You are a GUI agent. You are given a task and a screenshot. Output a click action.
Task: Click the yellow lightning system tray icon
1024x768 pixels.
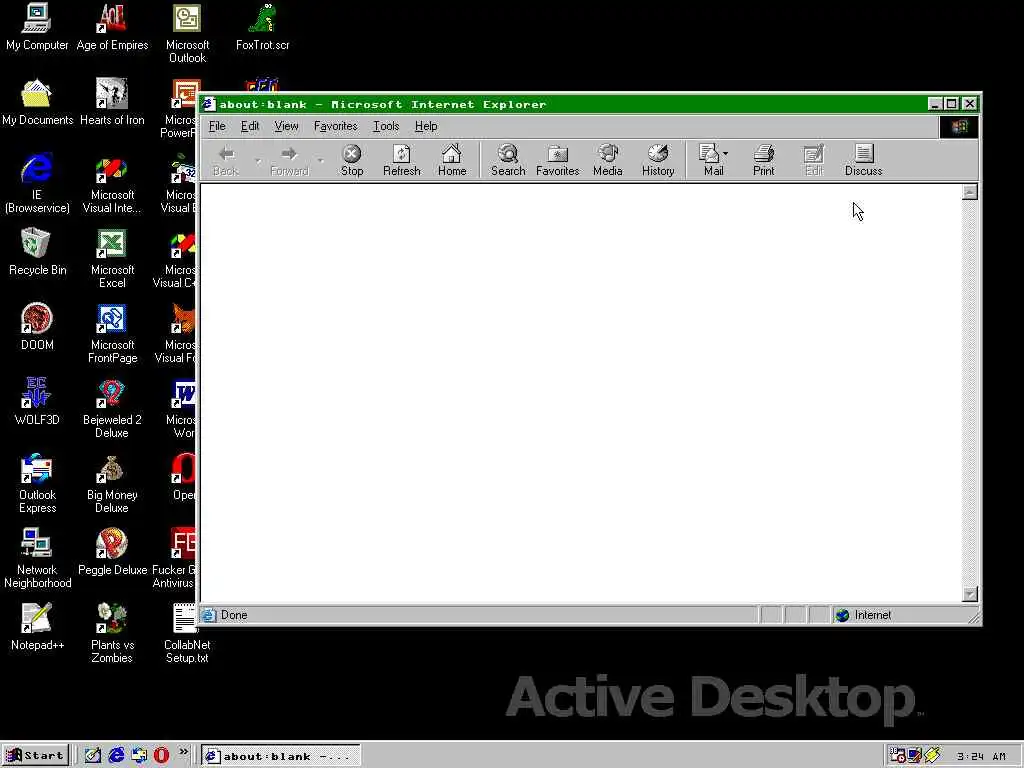[932, 756]
